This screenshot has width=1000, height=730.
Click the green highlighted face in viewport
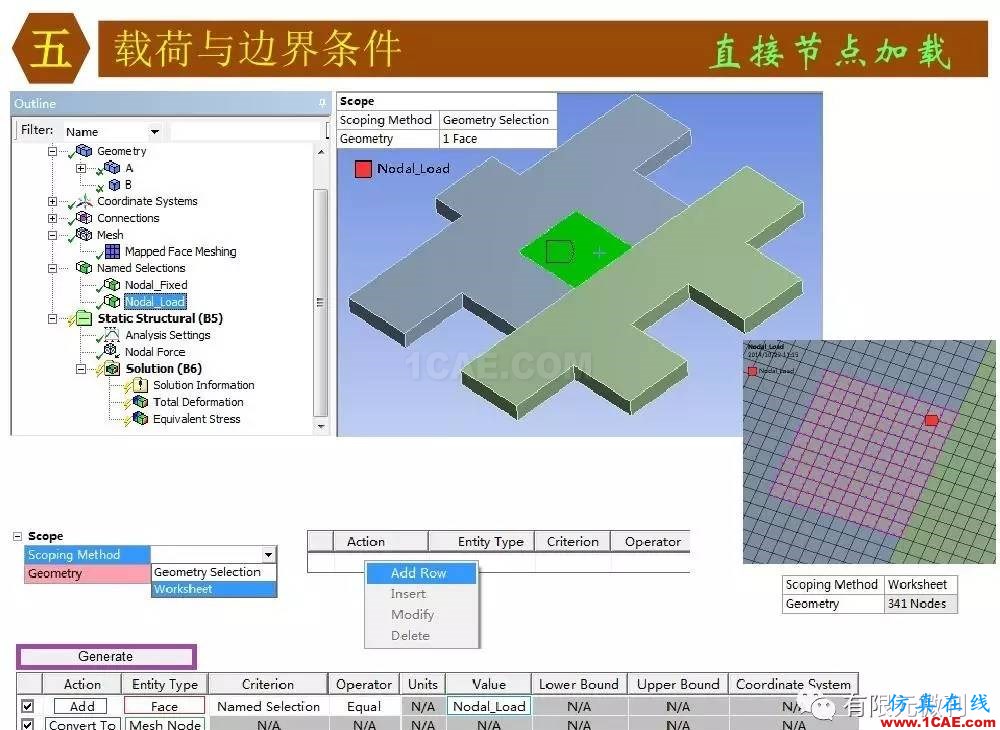click(x=575, y=249)
